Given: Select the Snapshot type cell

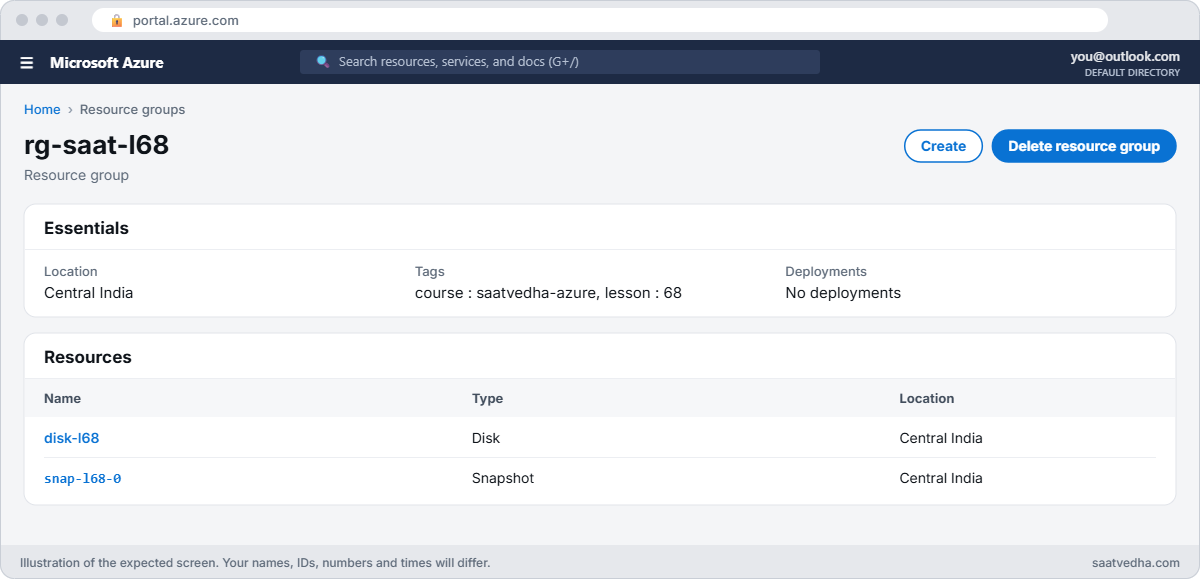Looking at the screenshot, I should (x=503, y=478).
